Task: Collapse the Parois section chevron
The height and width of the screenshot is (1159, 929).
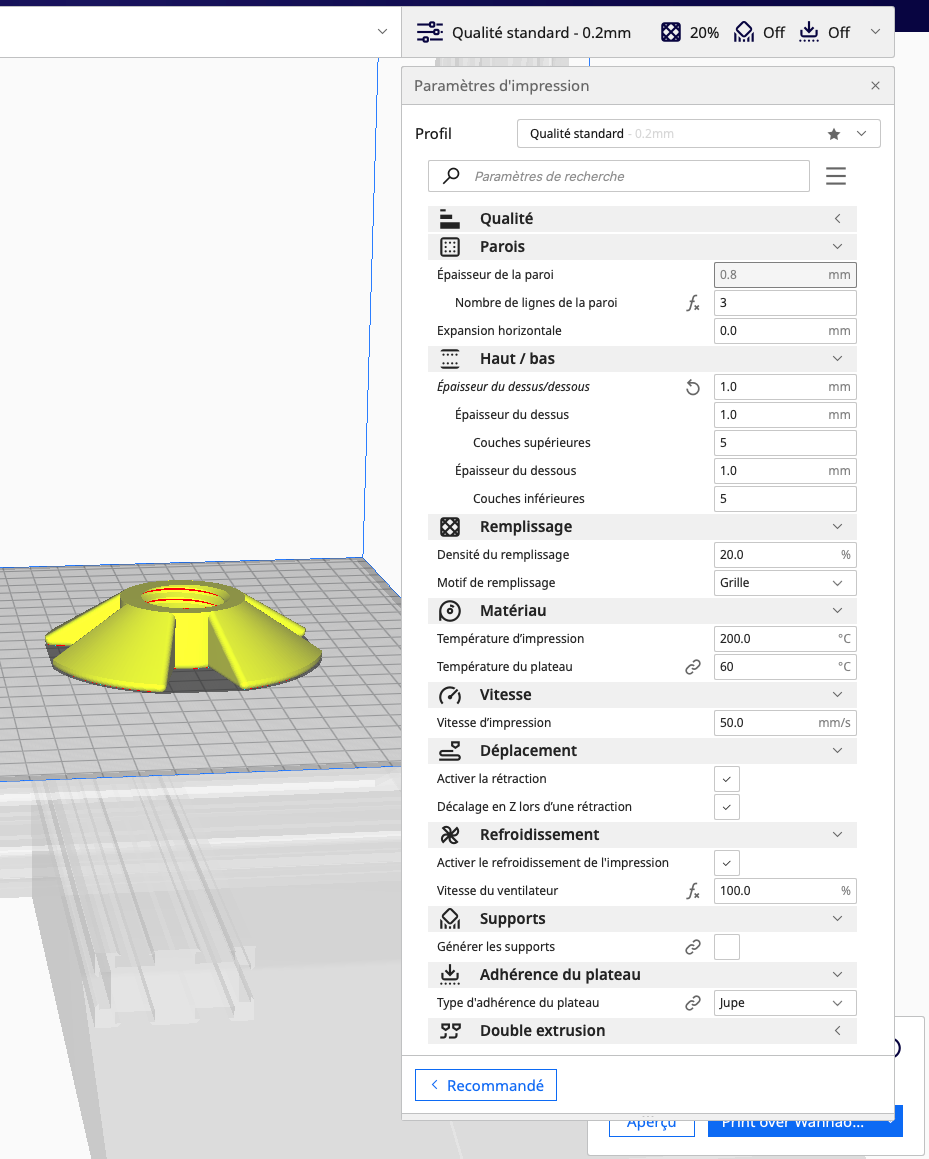Action: point(837,247)
